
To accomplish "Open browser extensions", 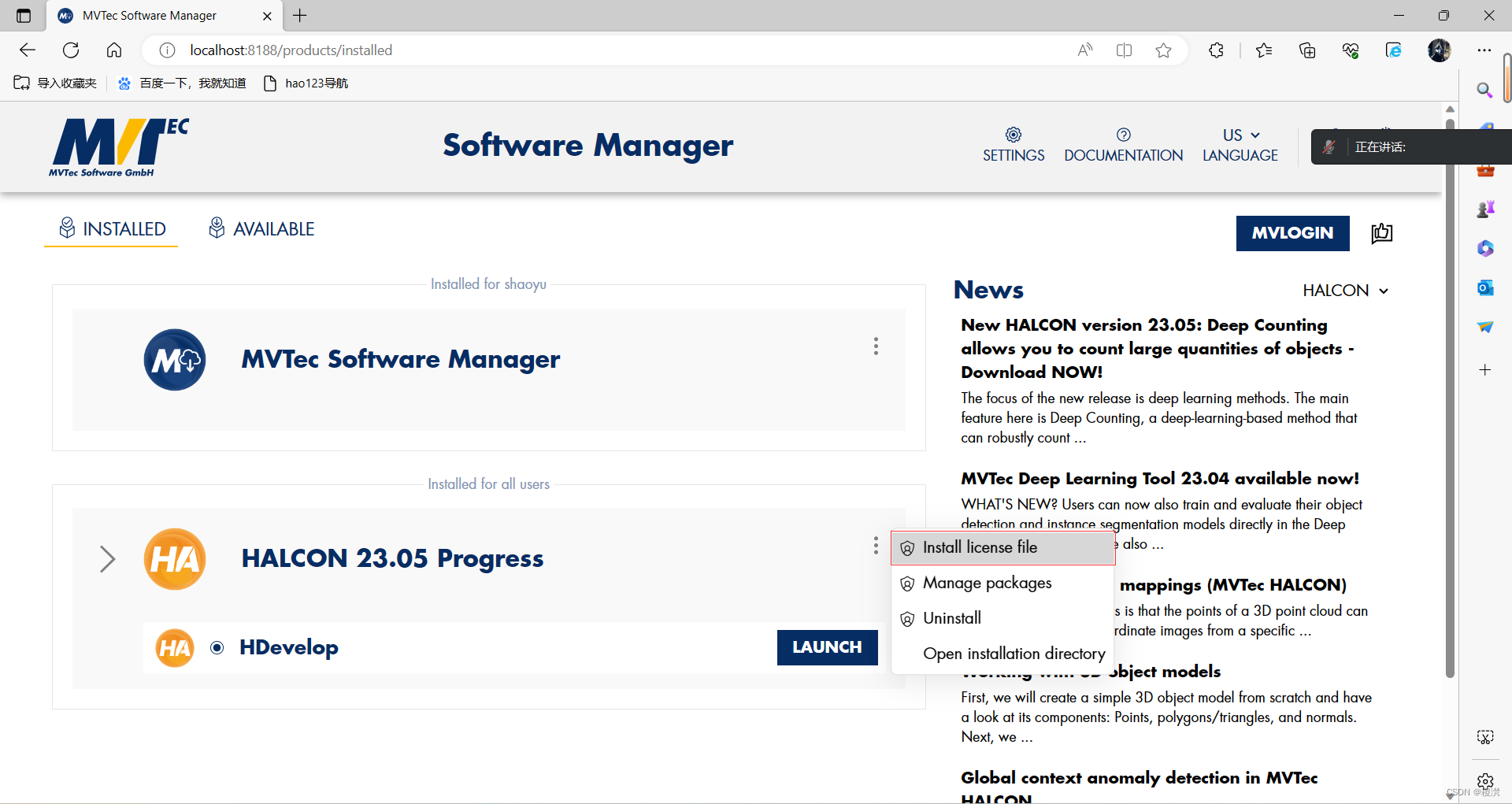I will pyautogui.click(x=1216, y=50).
